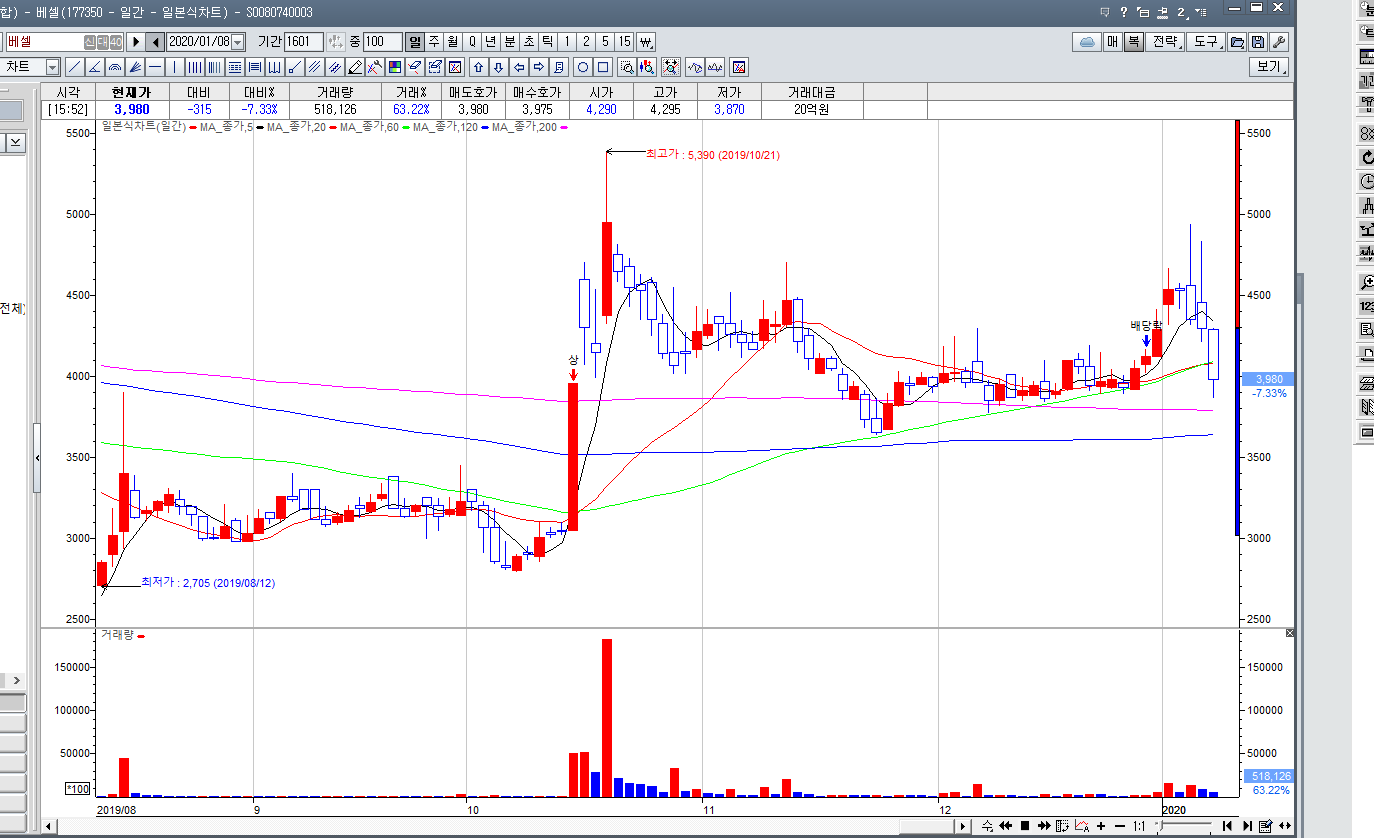Stop chart replay with square button
This screenshot has height=838, width=1374.
click(1025, 826)
